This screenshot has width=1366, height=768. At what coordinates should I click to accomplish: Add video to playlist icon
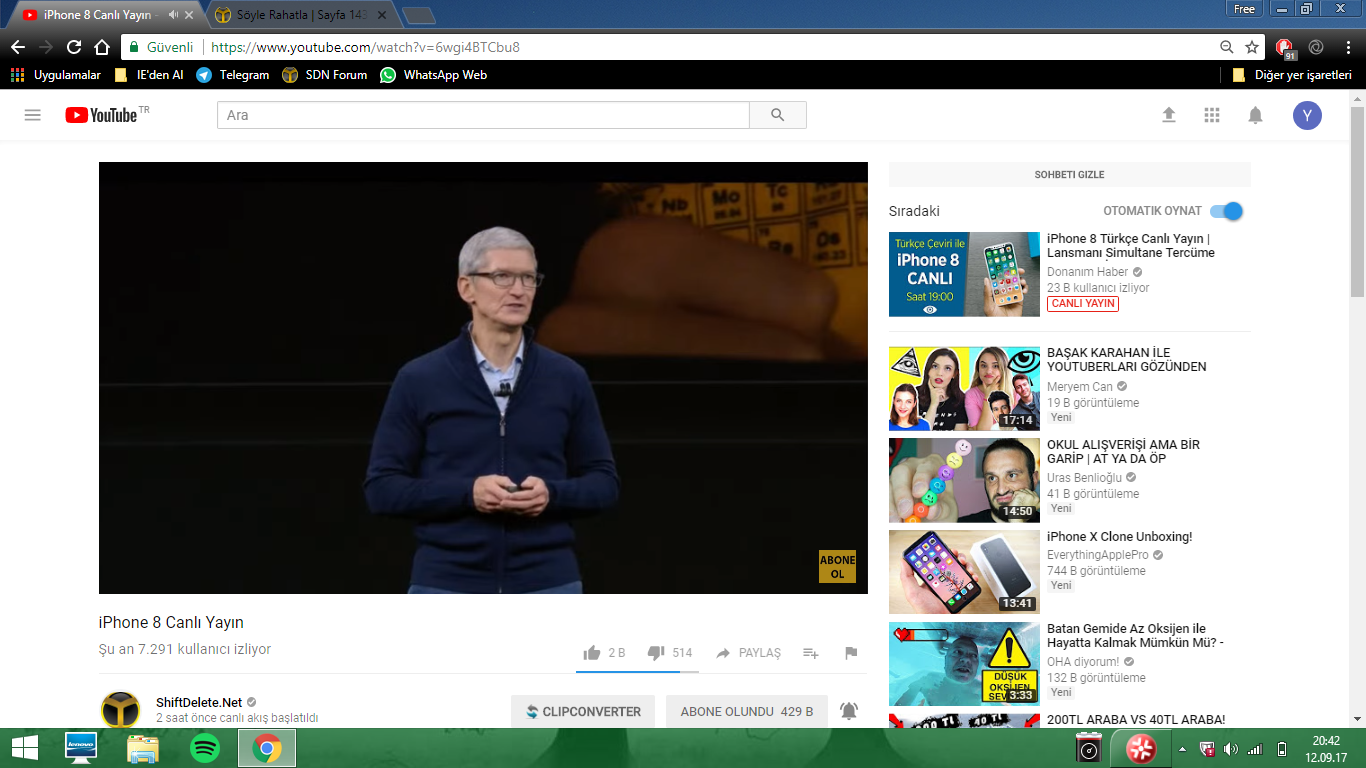[x=811, y=653]
